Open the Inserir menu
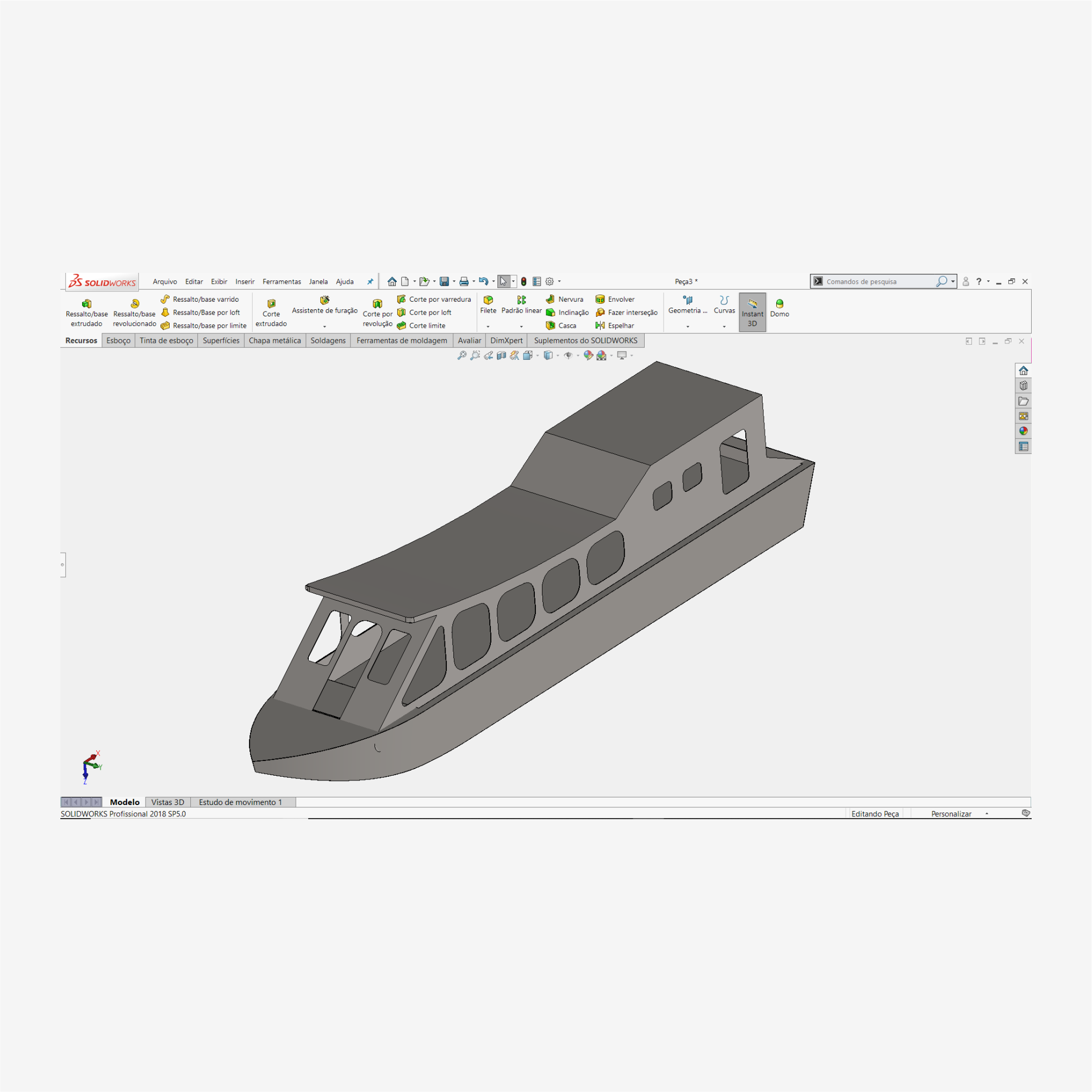Viewport: 1092px width, 1092px height. 245,282
